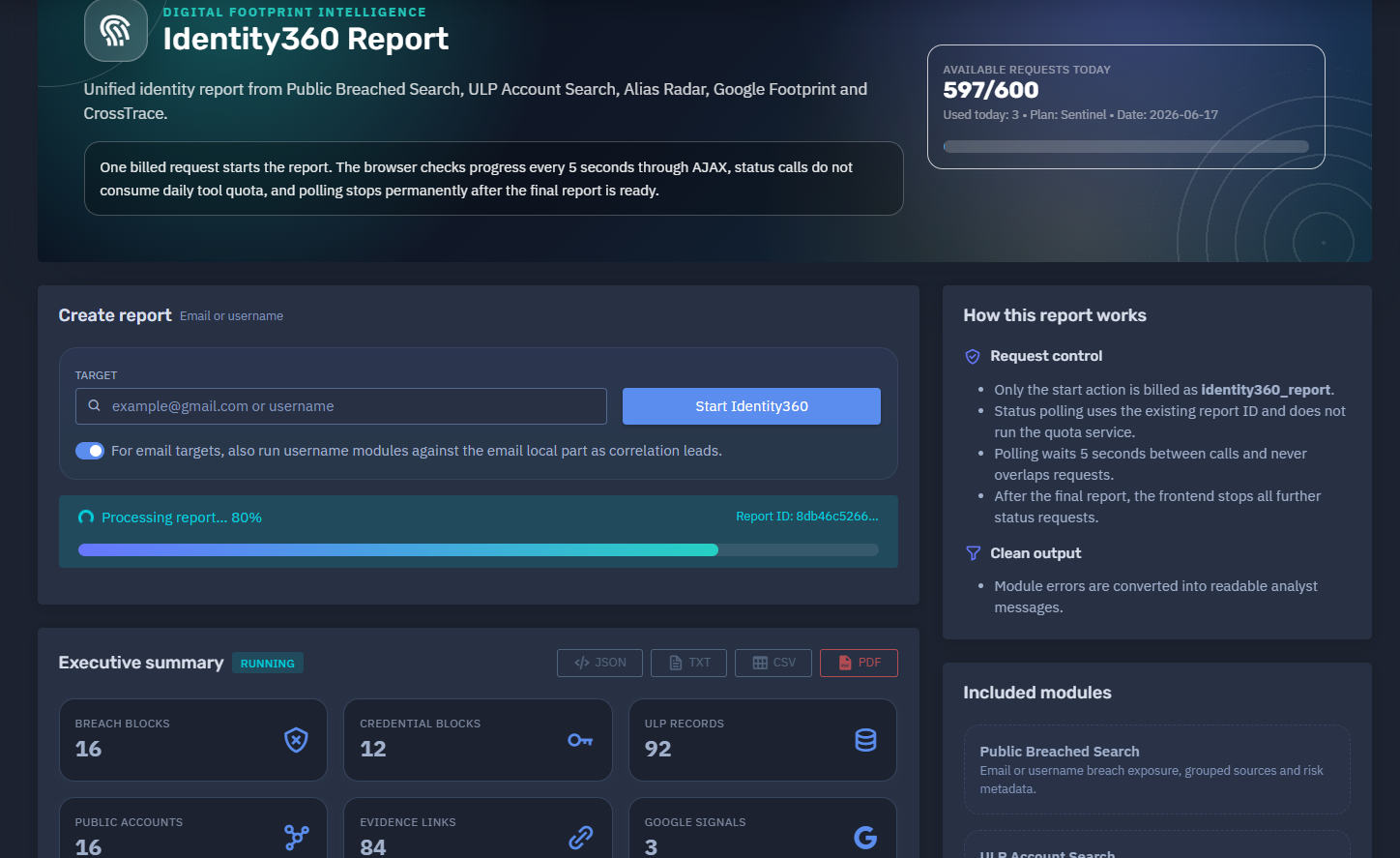Start the Identity360 report
The width and height of the screenshot is (1400, 858).
coord(751,406)
